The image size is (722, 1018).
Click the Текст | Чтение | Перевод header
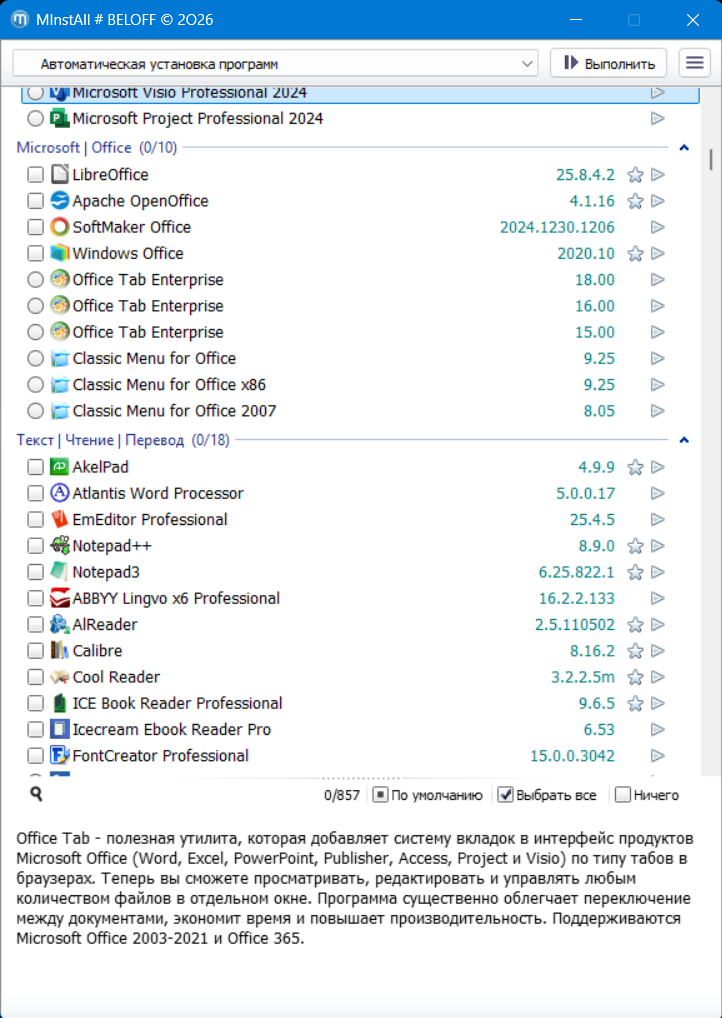pos(123,440)
